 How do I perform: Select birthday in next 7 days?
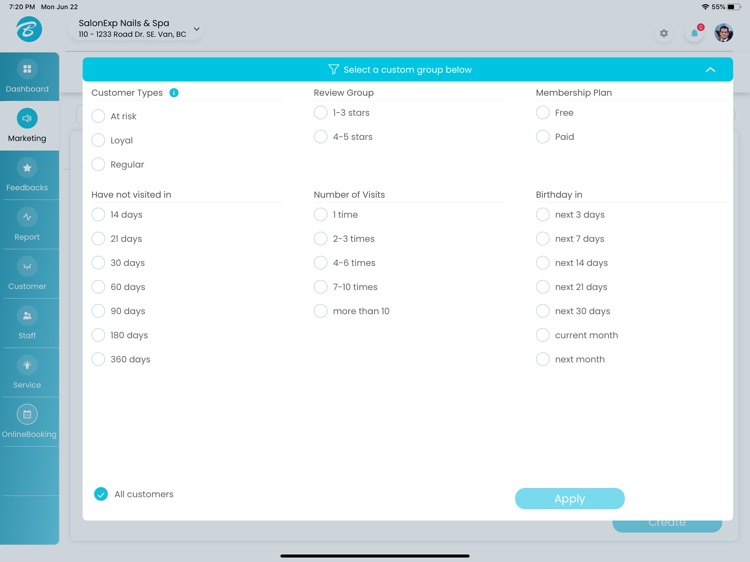pos(543,239)
